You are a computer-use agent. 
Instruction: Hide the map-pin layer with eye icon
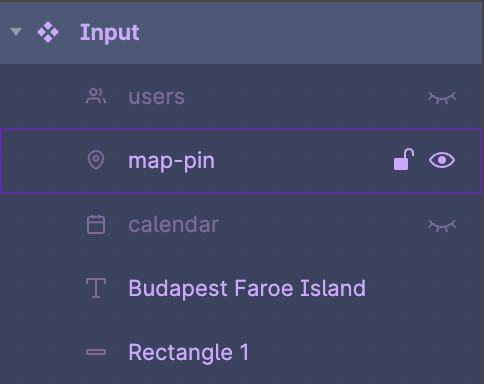coord(442,160)
